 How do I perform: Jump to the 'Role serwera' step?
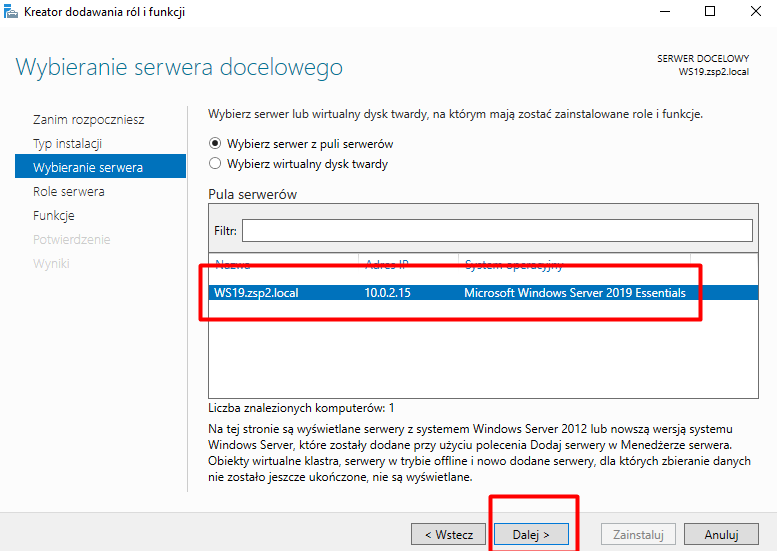[68, 191]
